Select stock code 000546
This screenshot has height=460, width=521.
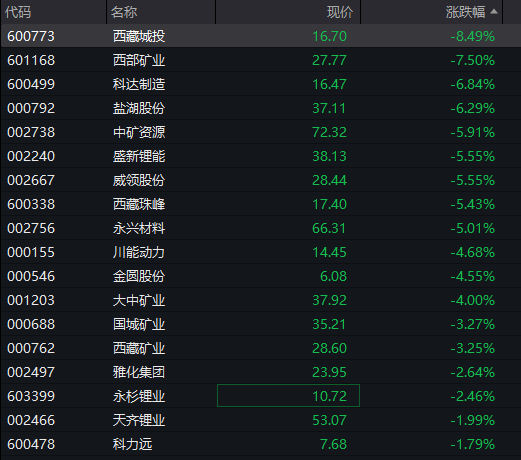pos(31,276)
